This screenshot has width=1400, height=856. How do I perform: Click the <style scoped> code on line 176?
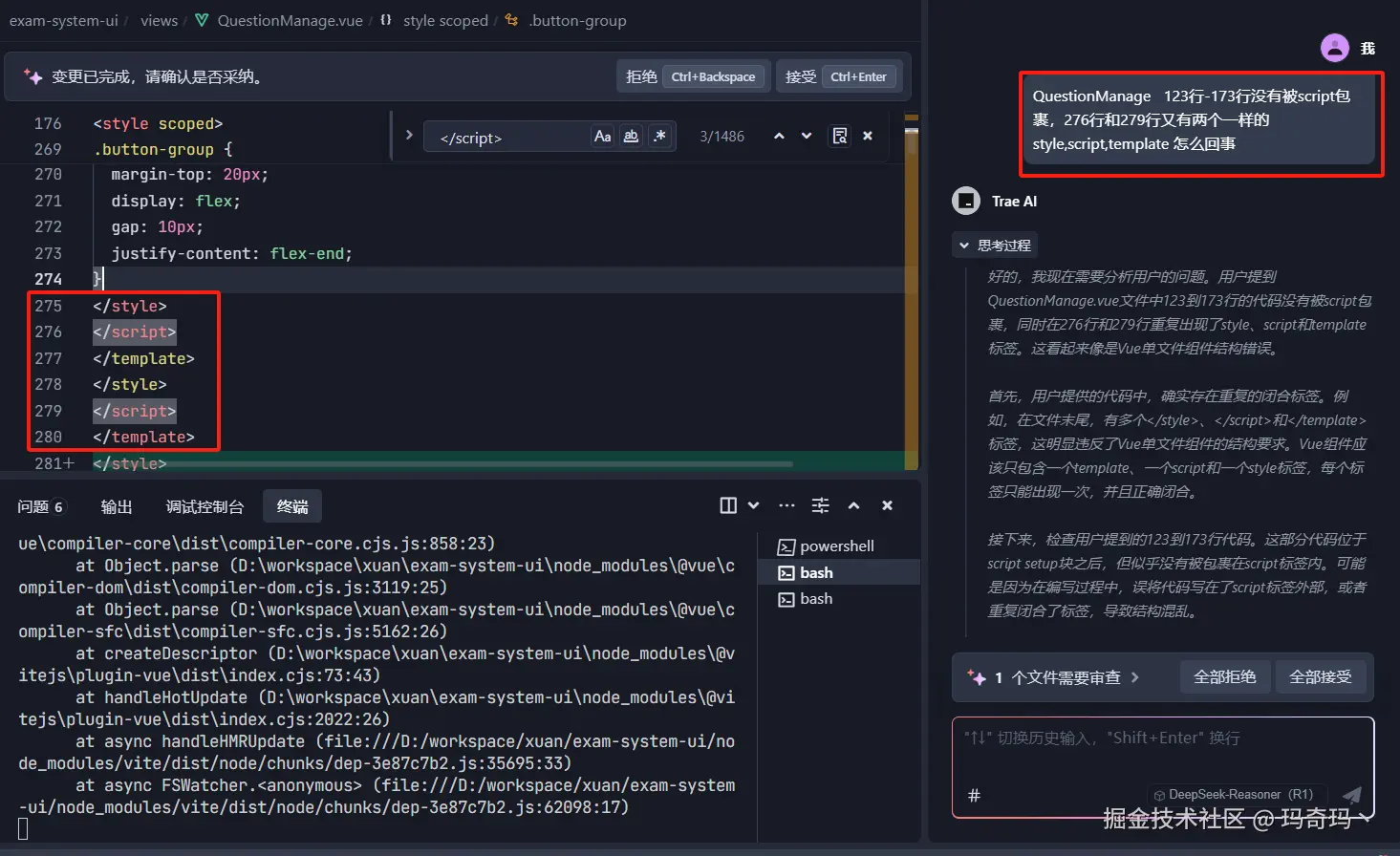pyautogui.click(x=158, y=123)
